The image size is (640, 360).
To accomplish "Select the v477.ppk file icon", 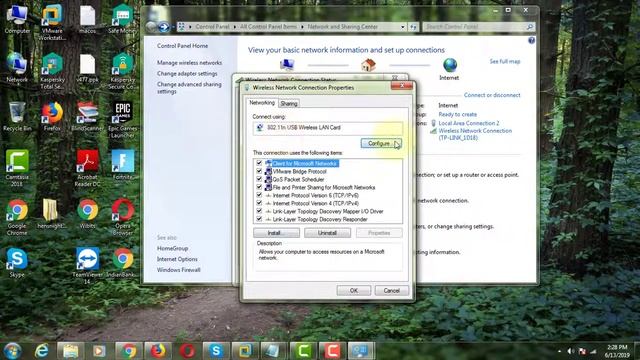I will tap(87, 68).
